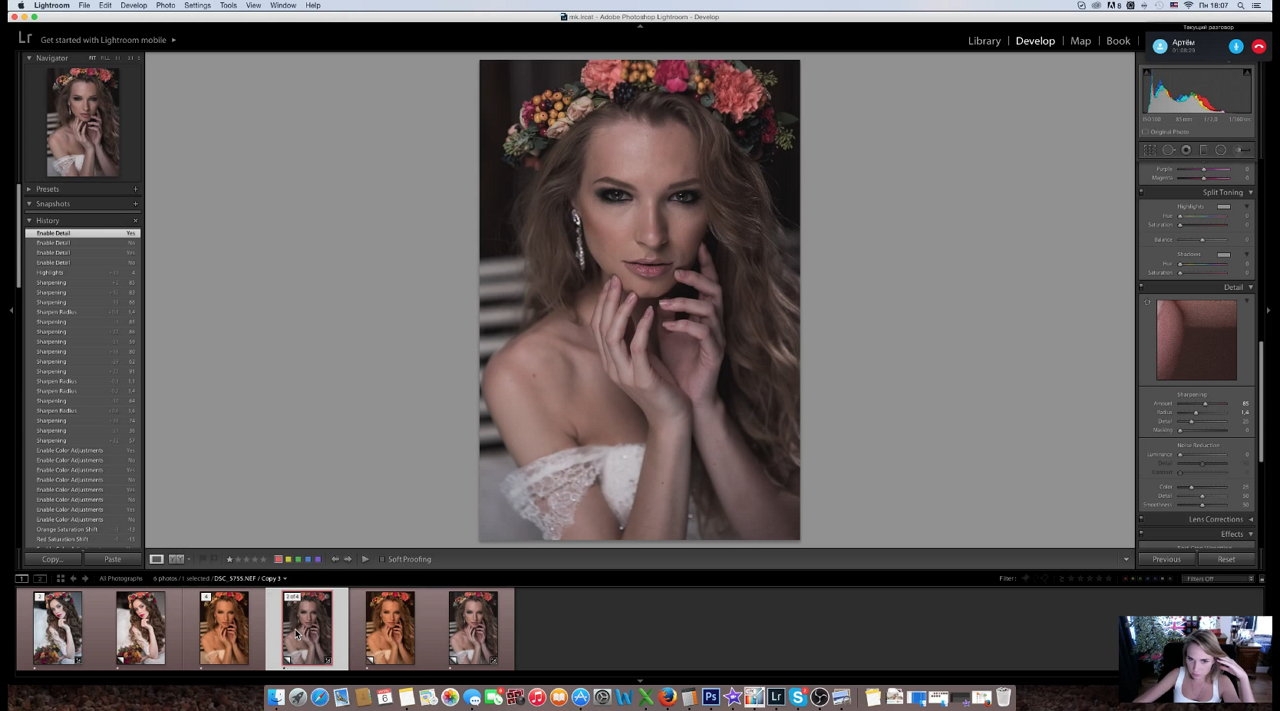Image resolution: width=1280 pixels, height=711 pixels.
Task: Select the Adjustment Brush tool
Action: (1241, 150)
